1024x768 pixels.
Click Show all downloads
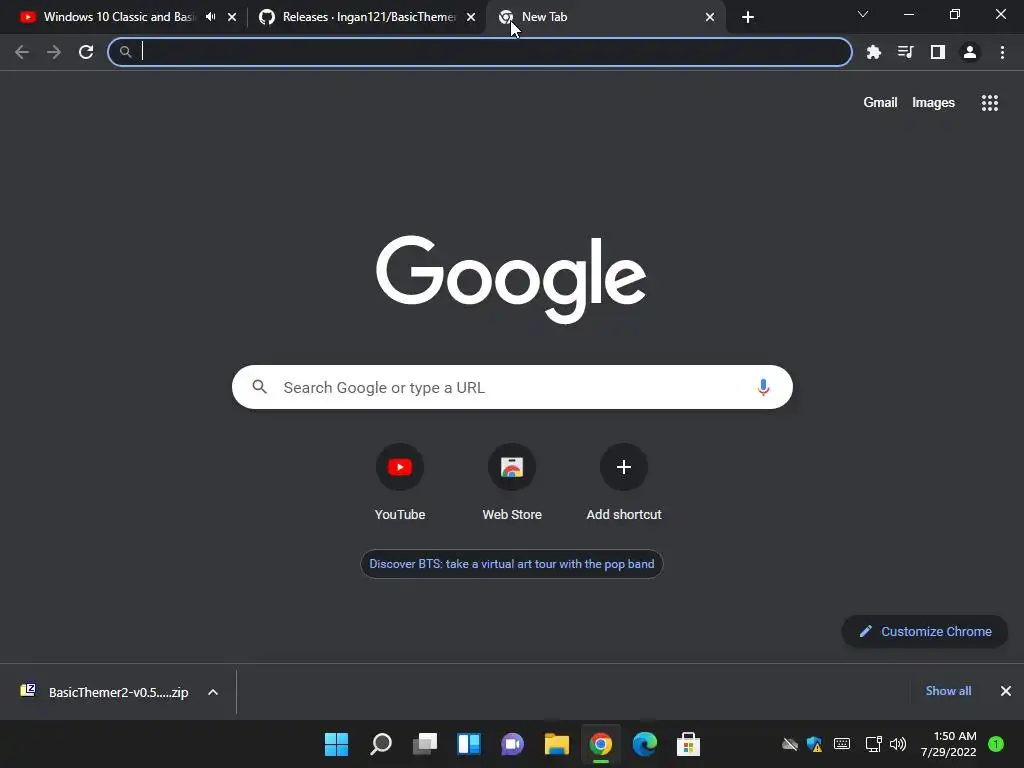click(948, 691)
